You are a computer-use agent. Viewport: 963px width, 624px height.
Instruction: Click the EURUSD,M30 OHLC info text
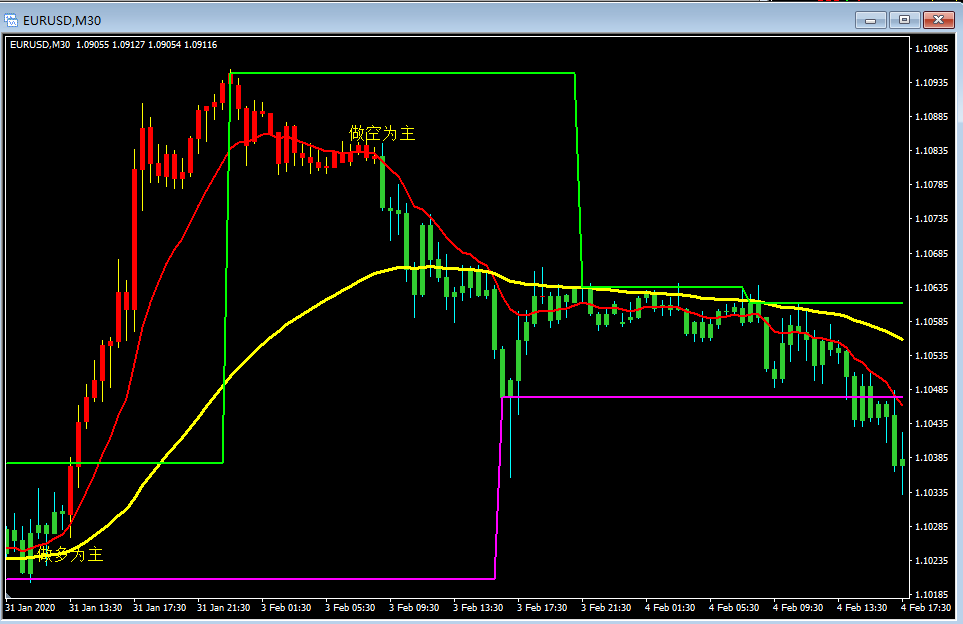113,44
